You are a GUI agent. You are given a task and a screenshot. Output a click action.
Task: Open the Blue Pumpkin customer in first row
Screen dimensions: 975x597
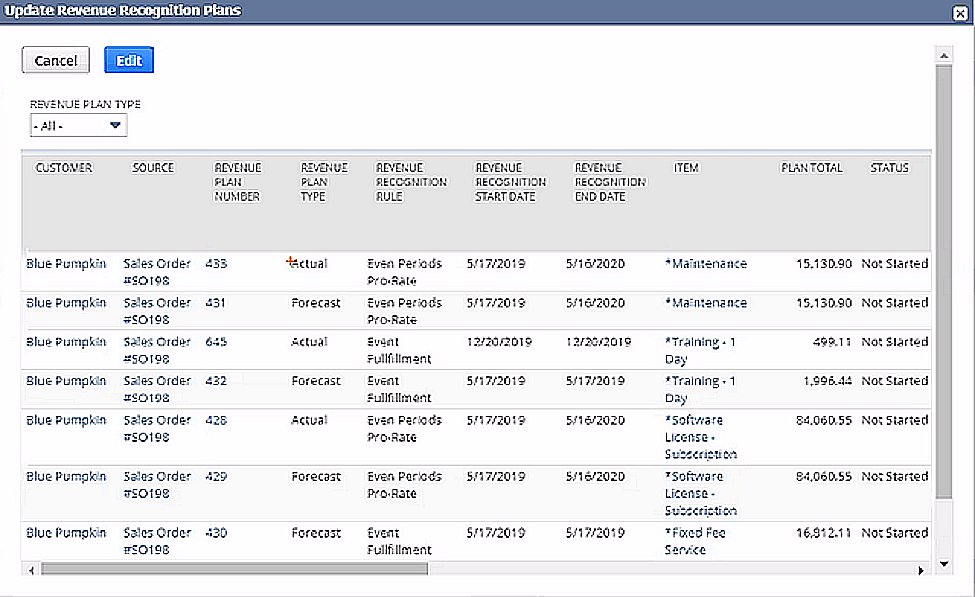[66, 264]
